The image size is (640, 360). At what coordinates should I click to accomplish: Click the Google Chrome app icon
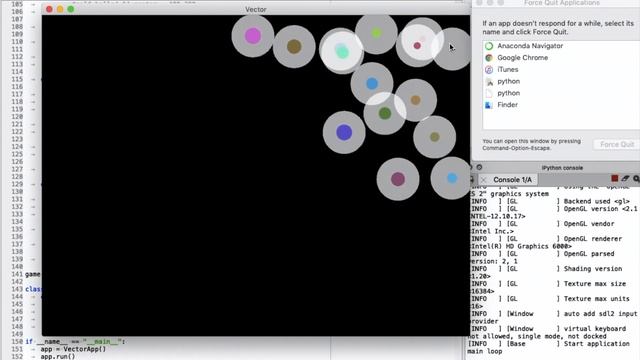(489, 58)
